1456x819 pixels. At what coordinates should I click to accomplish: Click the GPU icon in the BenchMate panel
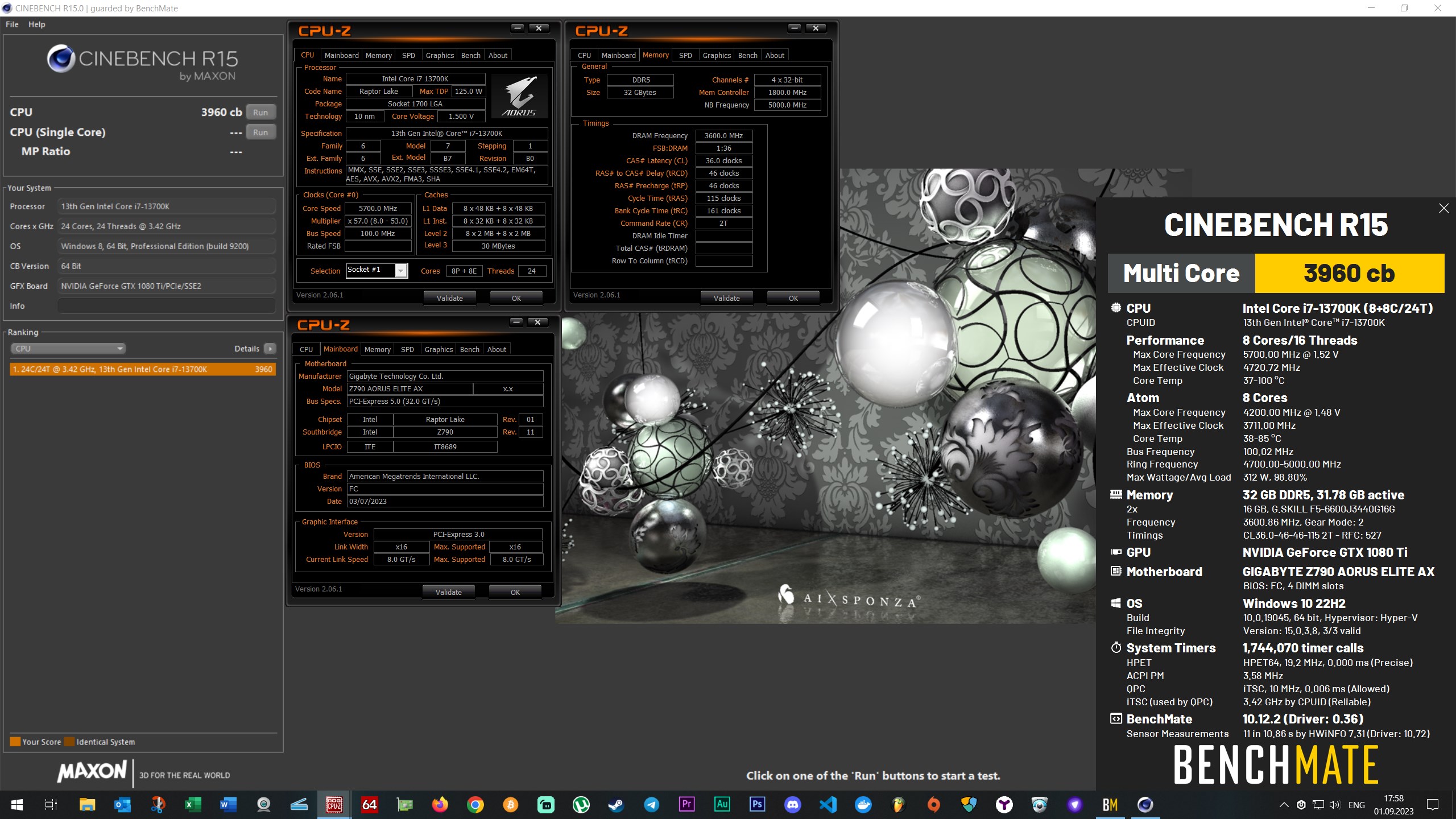(x=1116, y=552)
